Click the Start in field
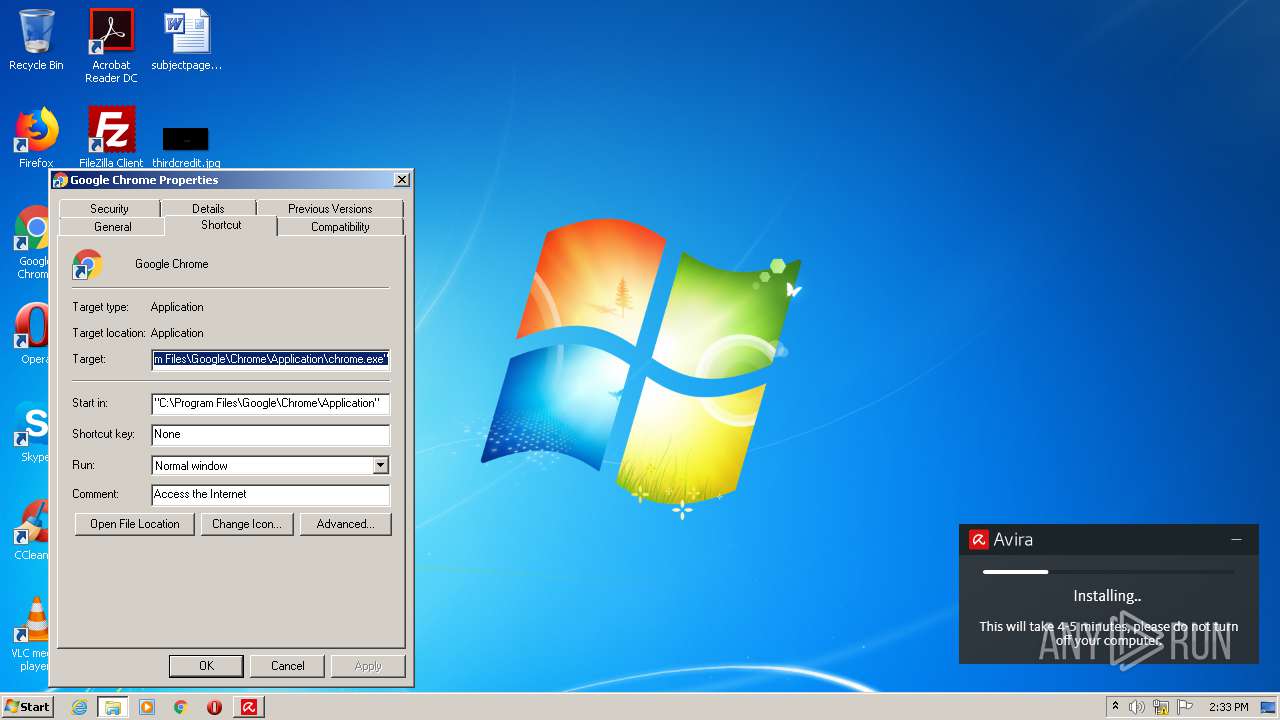 pyautogui.click(x=270, y=403)
